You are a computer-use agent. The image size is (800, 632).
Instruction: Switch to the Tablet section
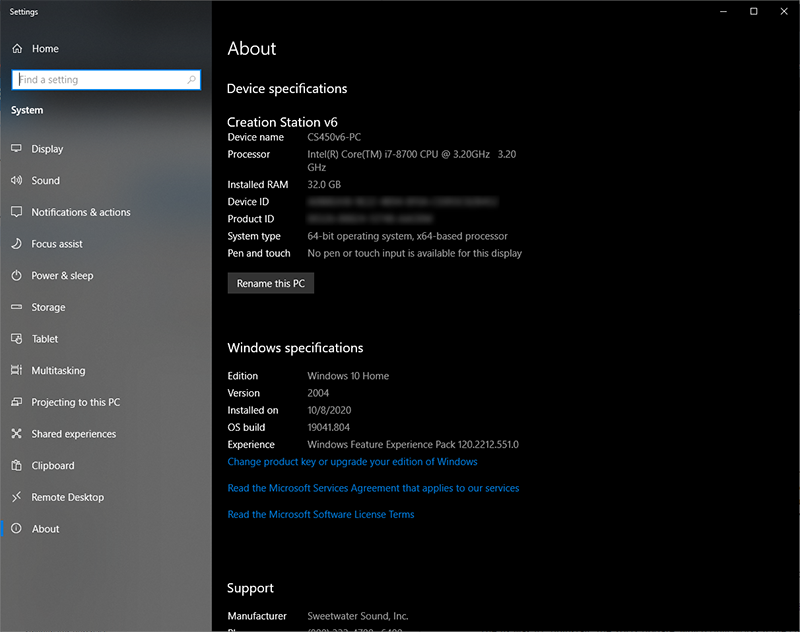click(x=45, y=339)
